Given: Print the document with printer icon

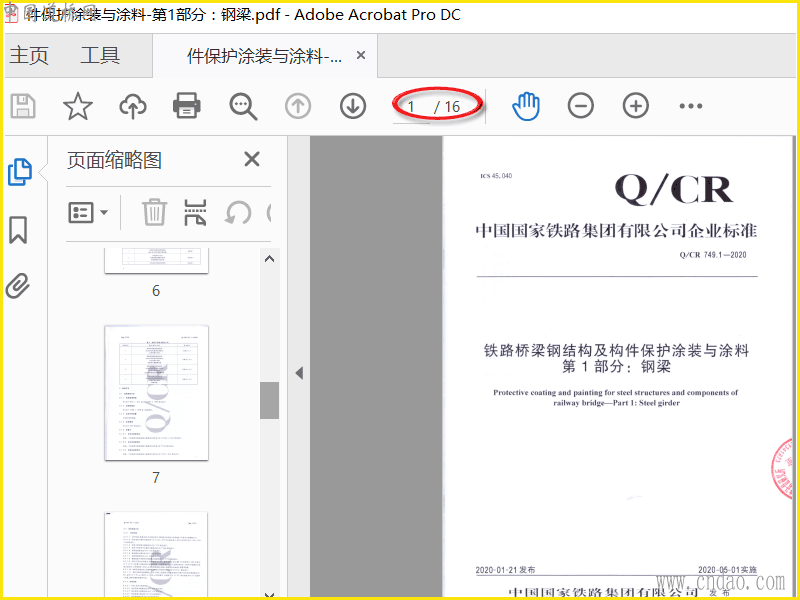Looking at the screenshot, I should pos(187,106).
